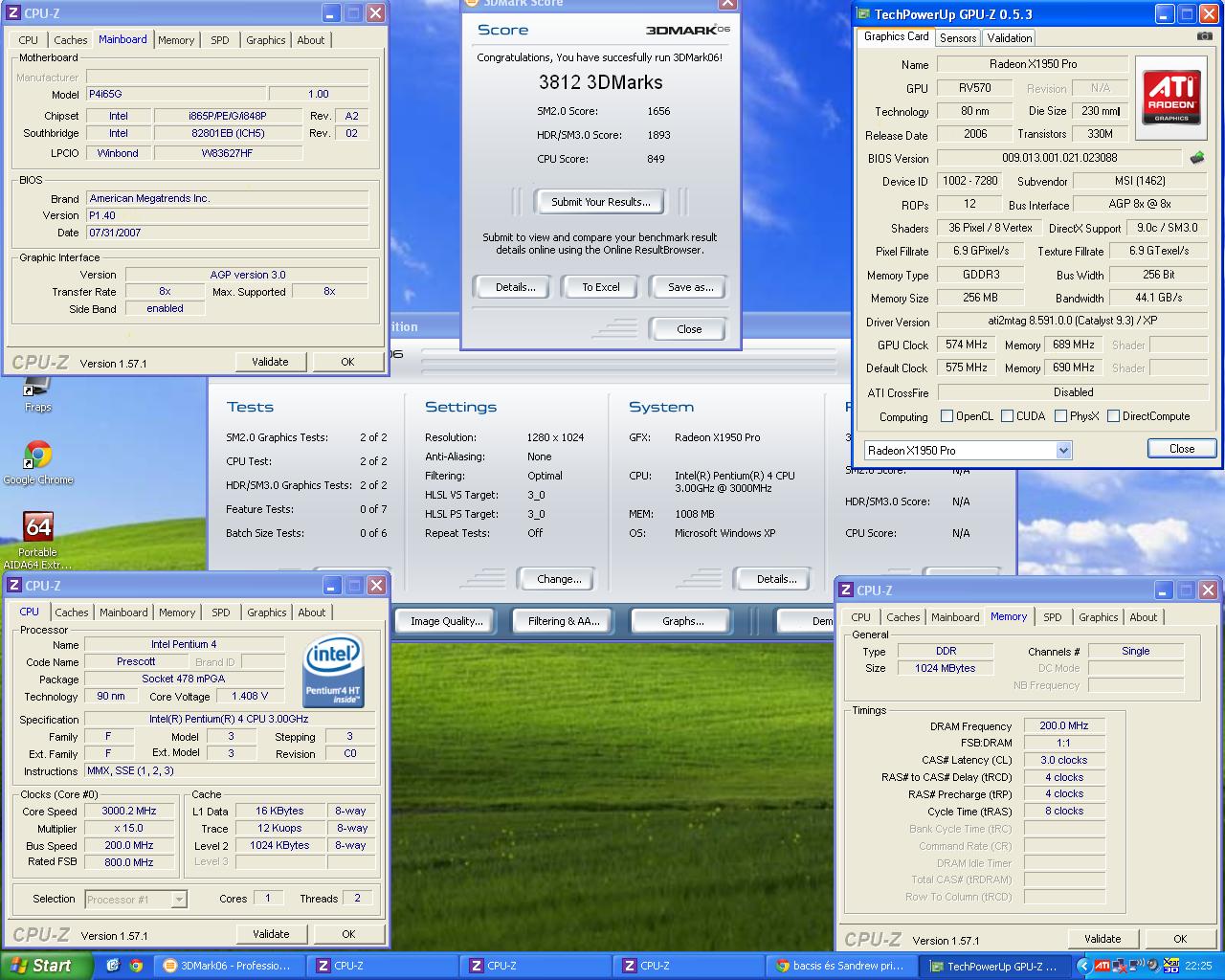1225x980 pixels.
Task: Click the CPU-Z Memory window title icon
Action: (846, 590)
